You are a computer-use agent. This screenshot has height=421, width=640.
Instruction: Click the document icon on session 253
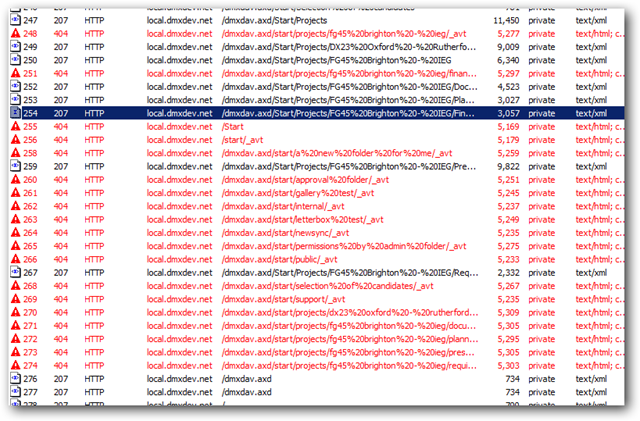click(16, 100)
